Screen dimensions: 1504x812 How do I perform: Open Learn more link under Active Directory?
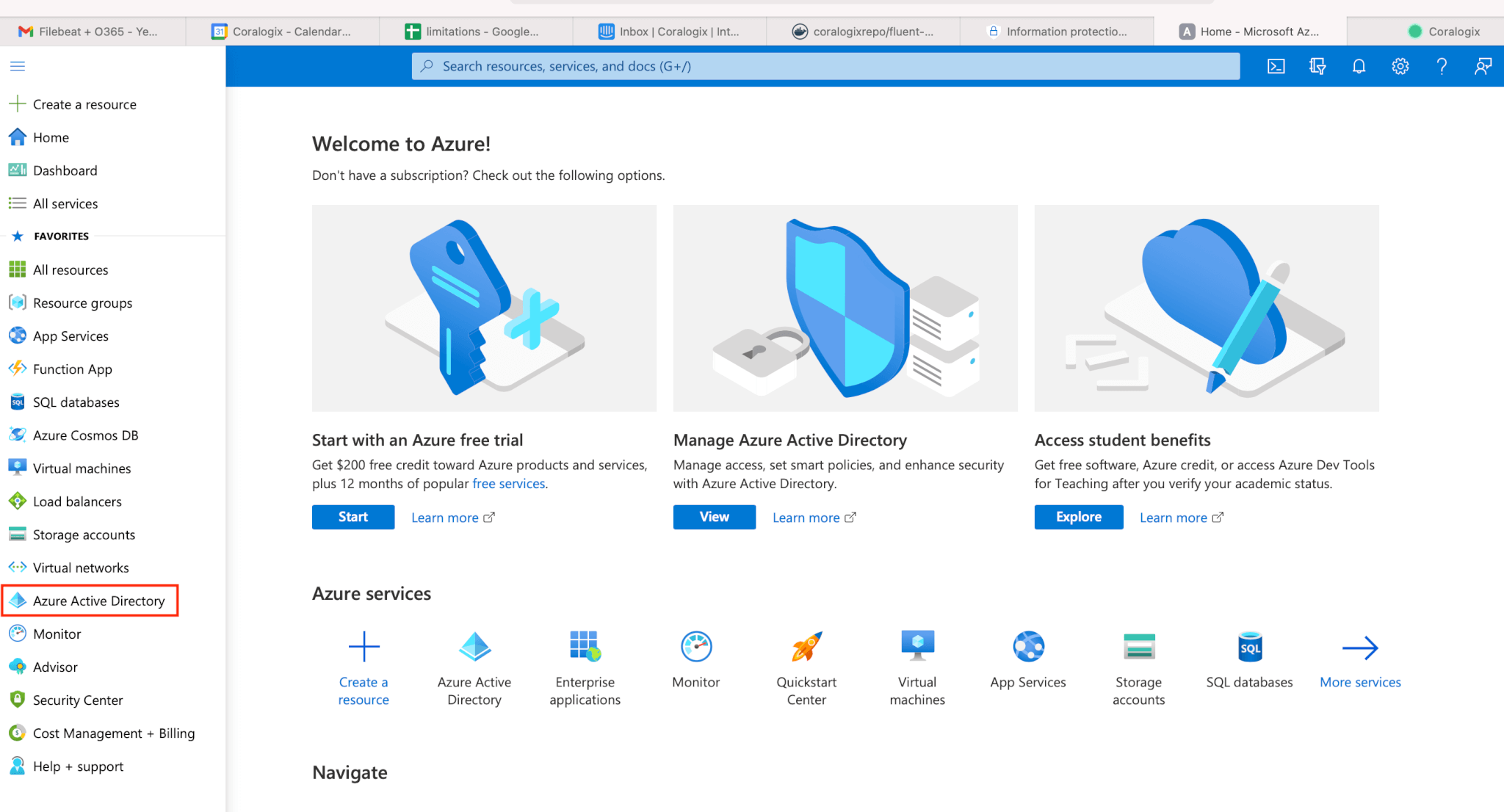pyautogui.click(x=814, y=518)
